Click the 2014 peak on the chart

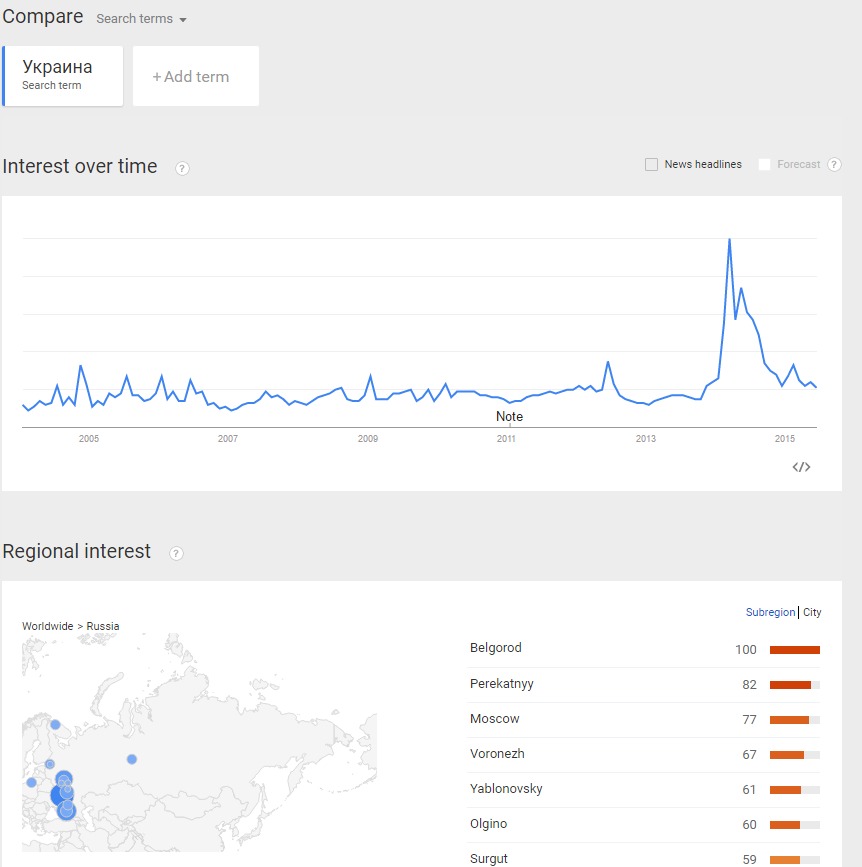pos(729,240)
